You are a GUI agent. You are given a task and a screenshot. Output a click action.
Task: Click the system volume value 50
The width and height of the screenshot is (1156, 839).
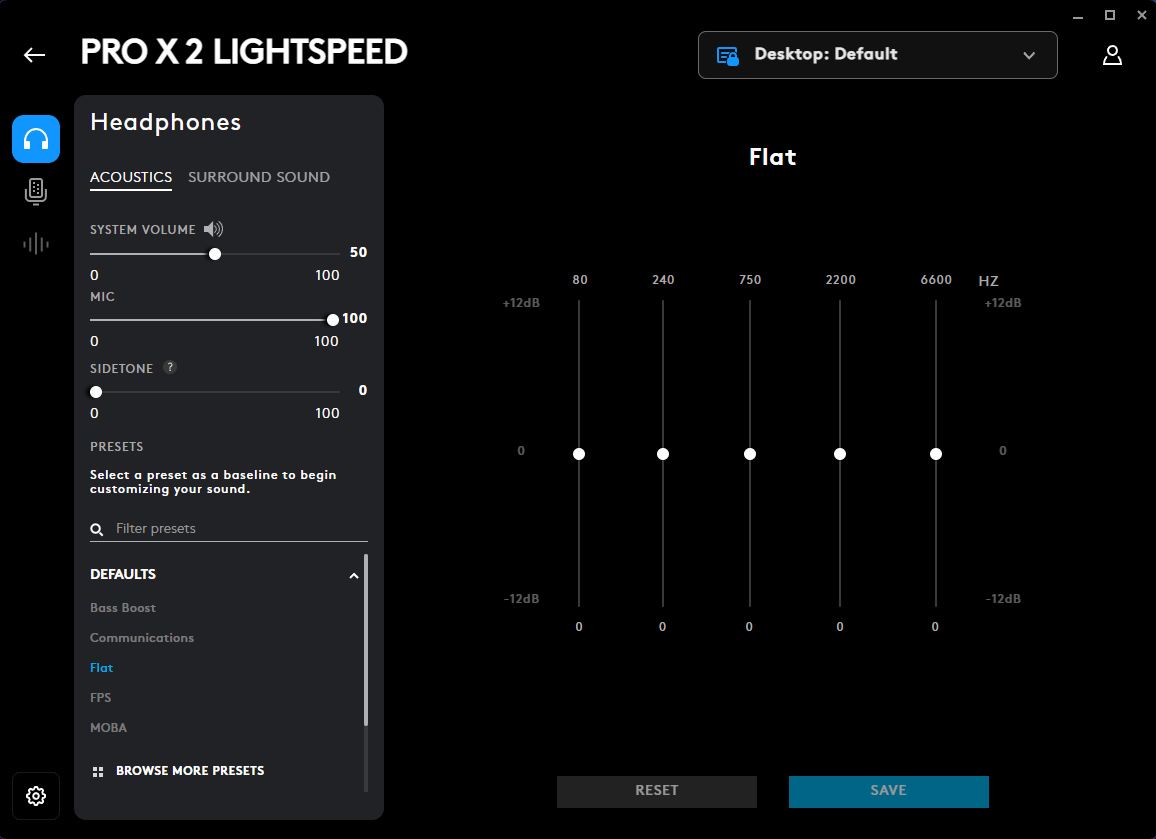(x=358, y=252)
